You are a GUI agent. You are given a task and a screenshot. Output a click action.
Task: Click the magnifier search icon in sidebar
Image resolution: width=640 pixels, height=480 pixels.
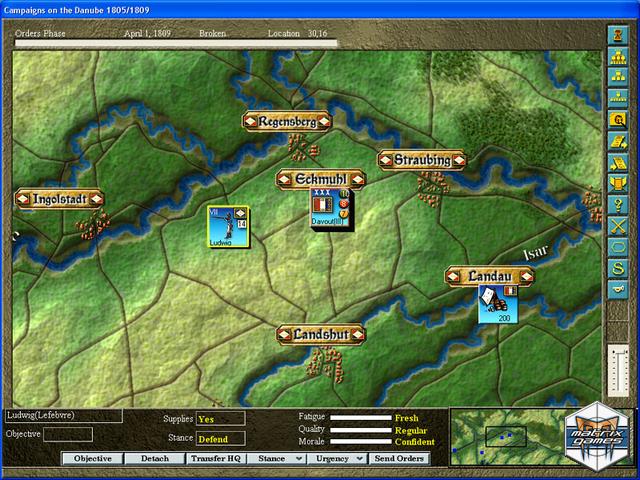[618, 120]
